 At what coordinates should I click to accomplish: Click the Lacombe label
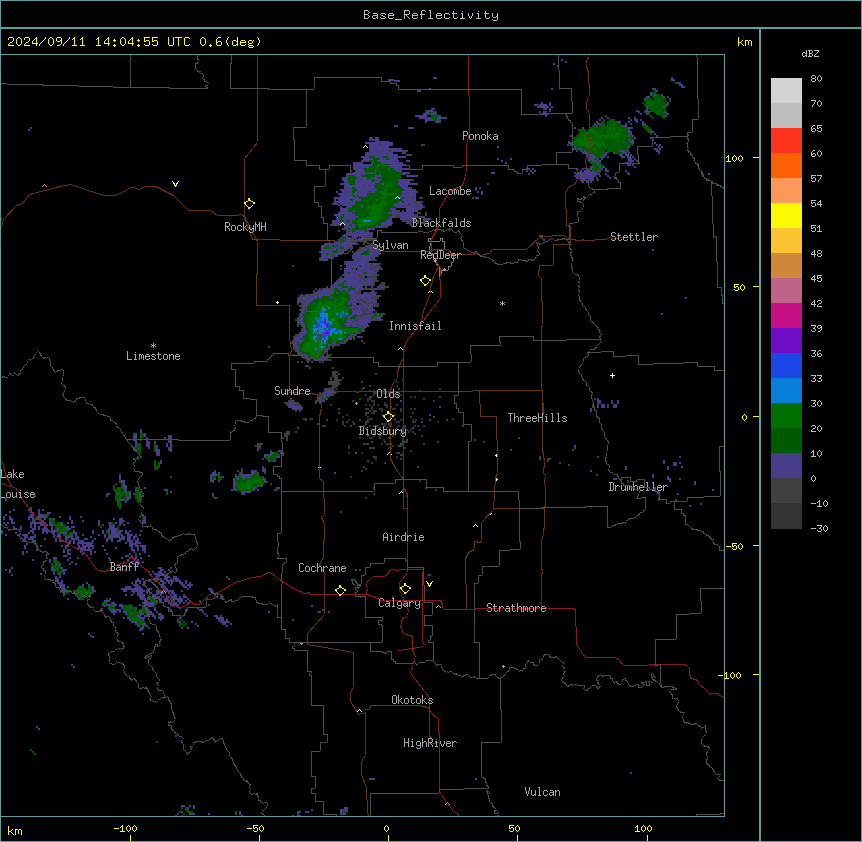[450, 191]
